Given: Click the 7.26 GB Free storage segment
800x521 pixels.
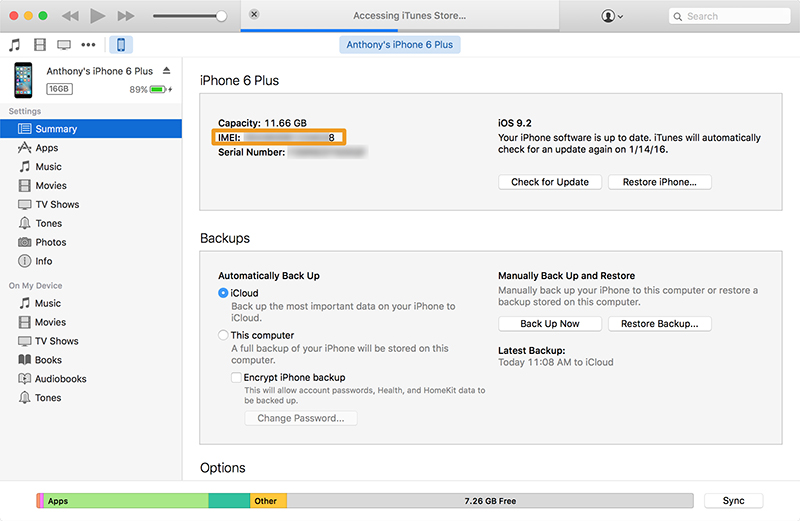Looking at the screenshot, I should (490, 501).
